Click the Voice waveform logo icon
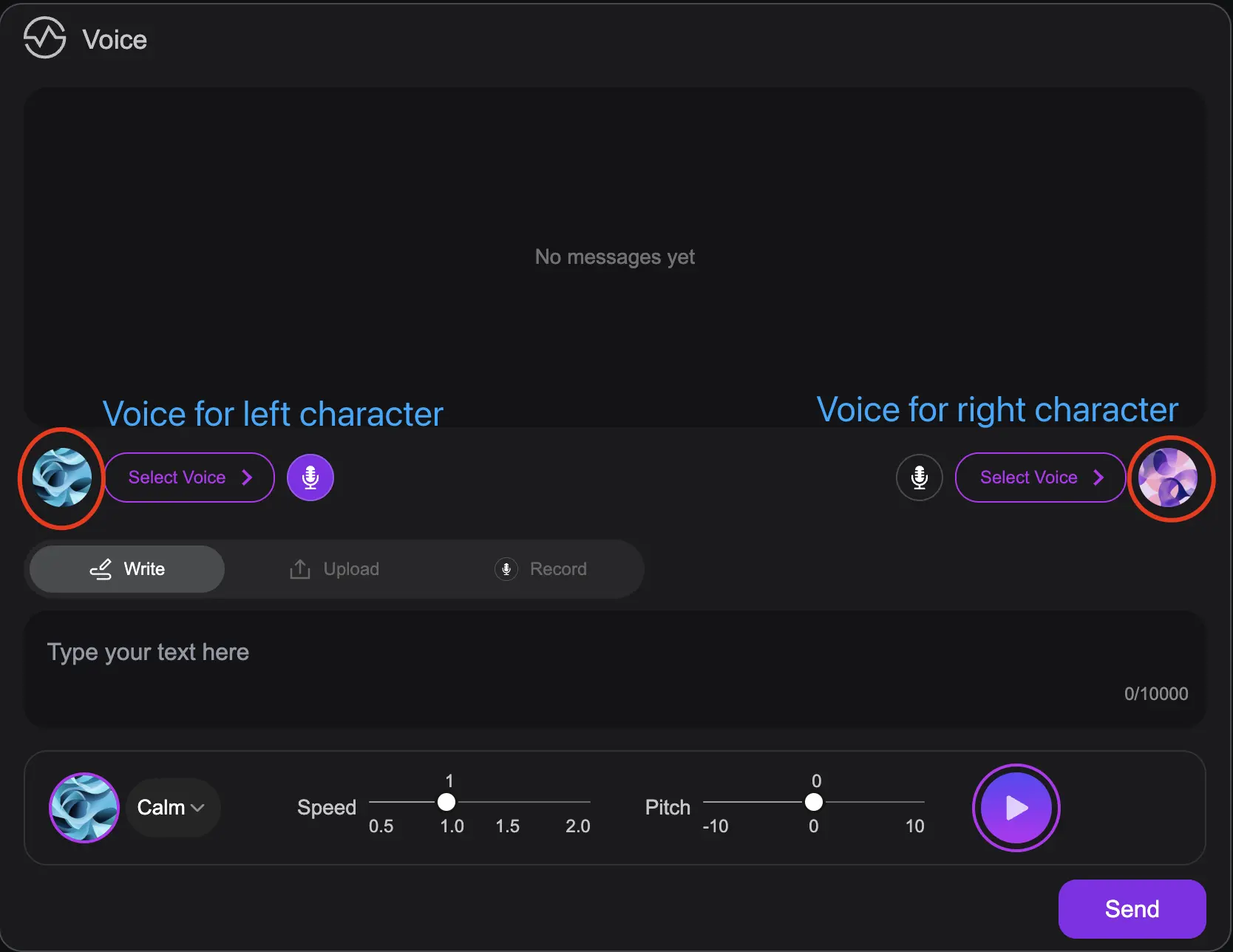The width and height of the screenshot is (1233, 952). pyautogui.click(x=44, y=38)
